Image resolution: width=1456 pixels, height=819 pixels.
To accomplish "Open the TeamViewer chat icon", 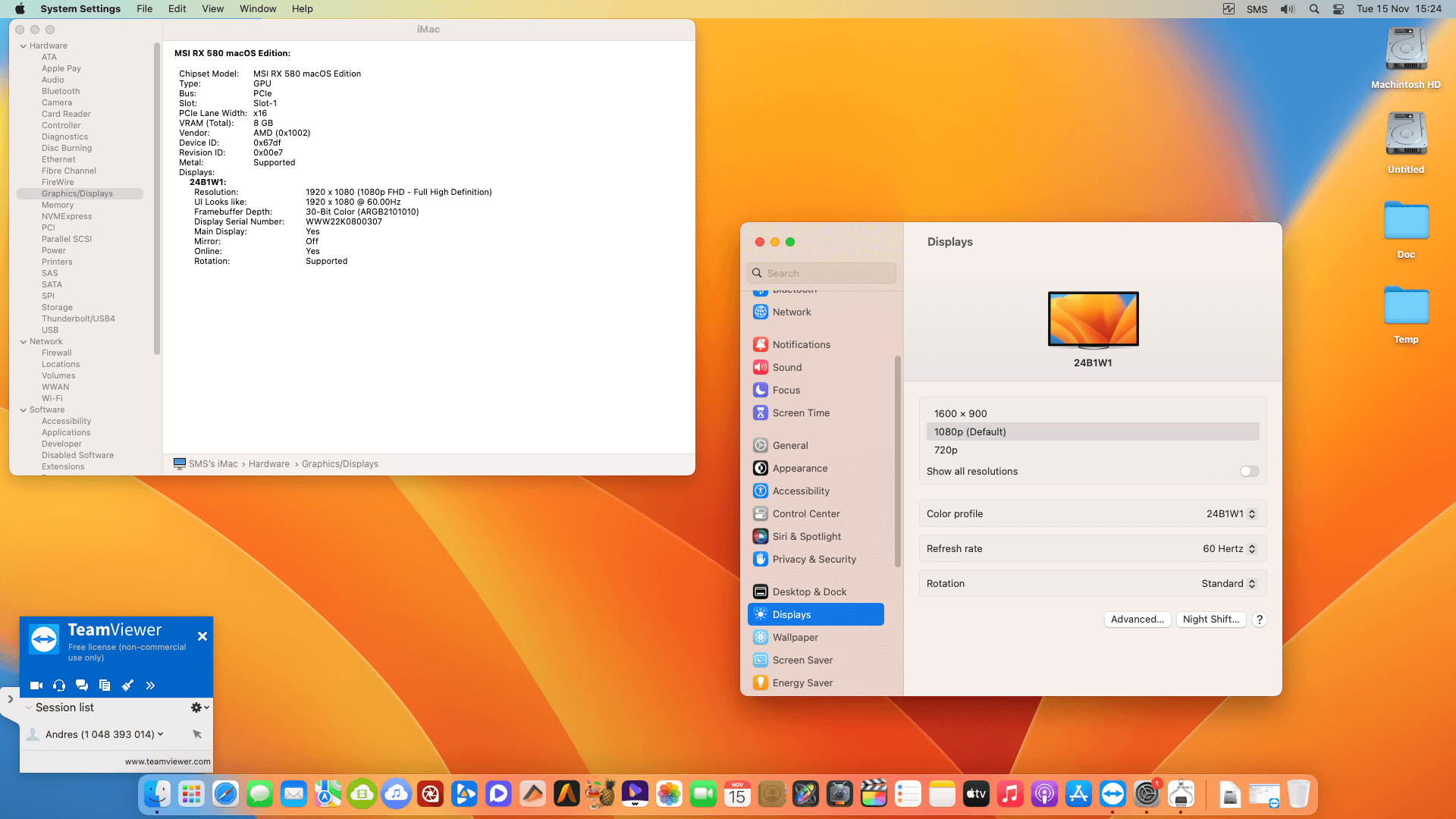I will (x=82, y=686).
